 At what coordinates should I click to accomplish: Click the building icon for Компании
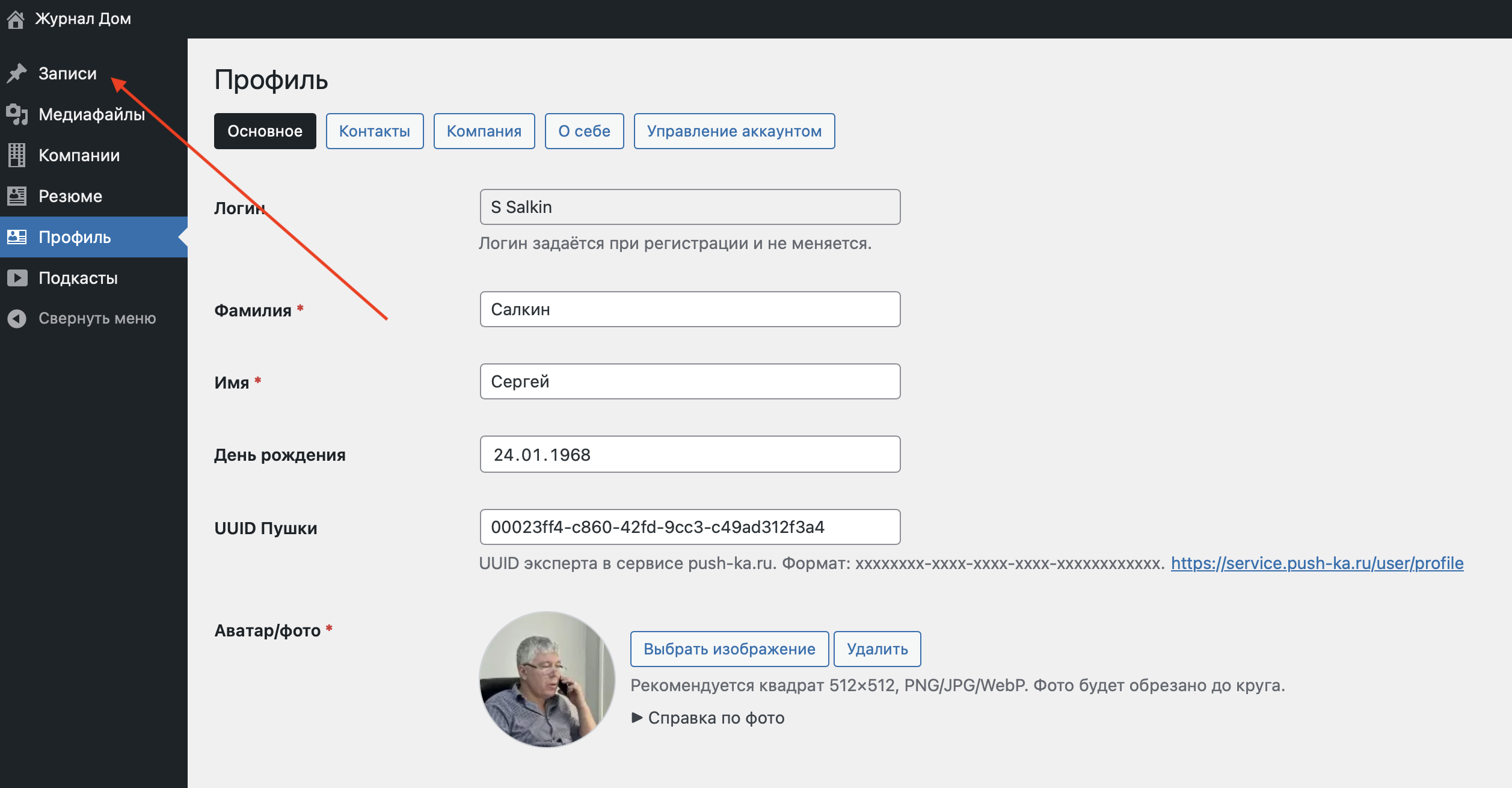pos(17,155)
